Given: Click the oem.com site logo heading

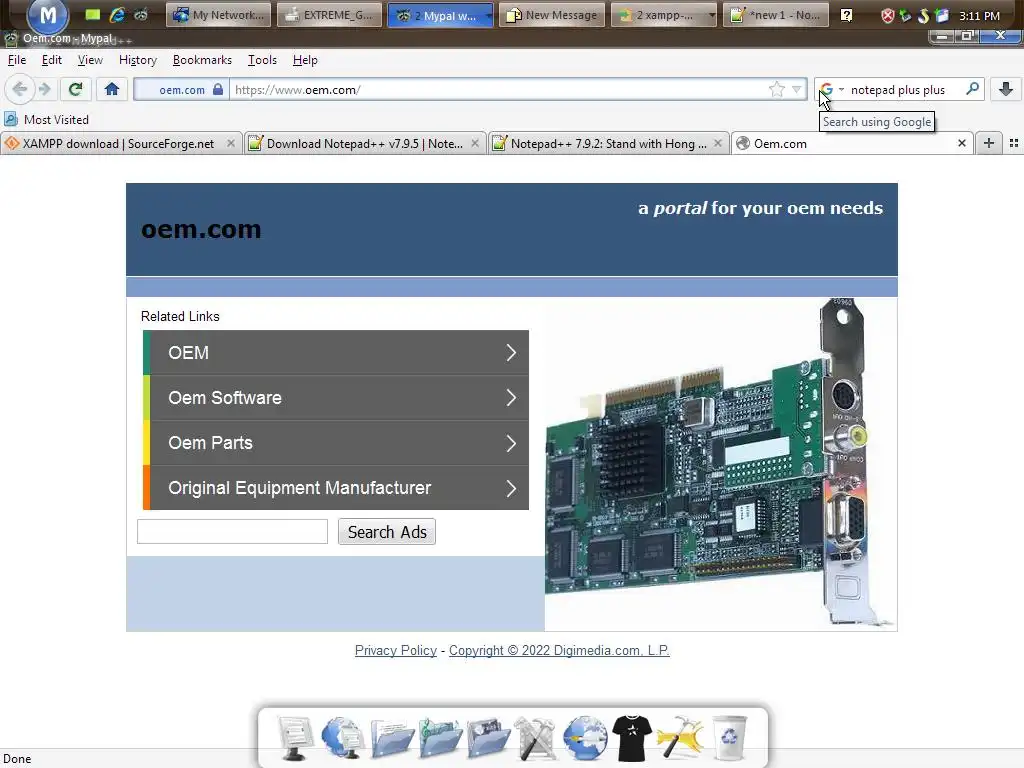Looking at the screenshot, I should pos(201,229).
